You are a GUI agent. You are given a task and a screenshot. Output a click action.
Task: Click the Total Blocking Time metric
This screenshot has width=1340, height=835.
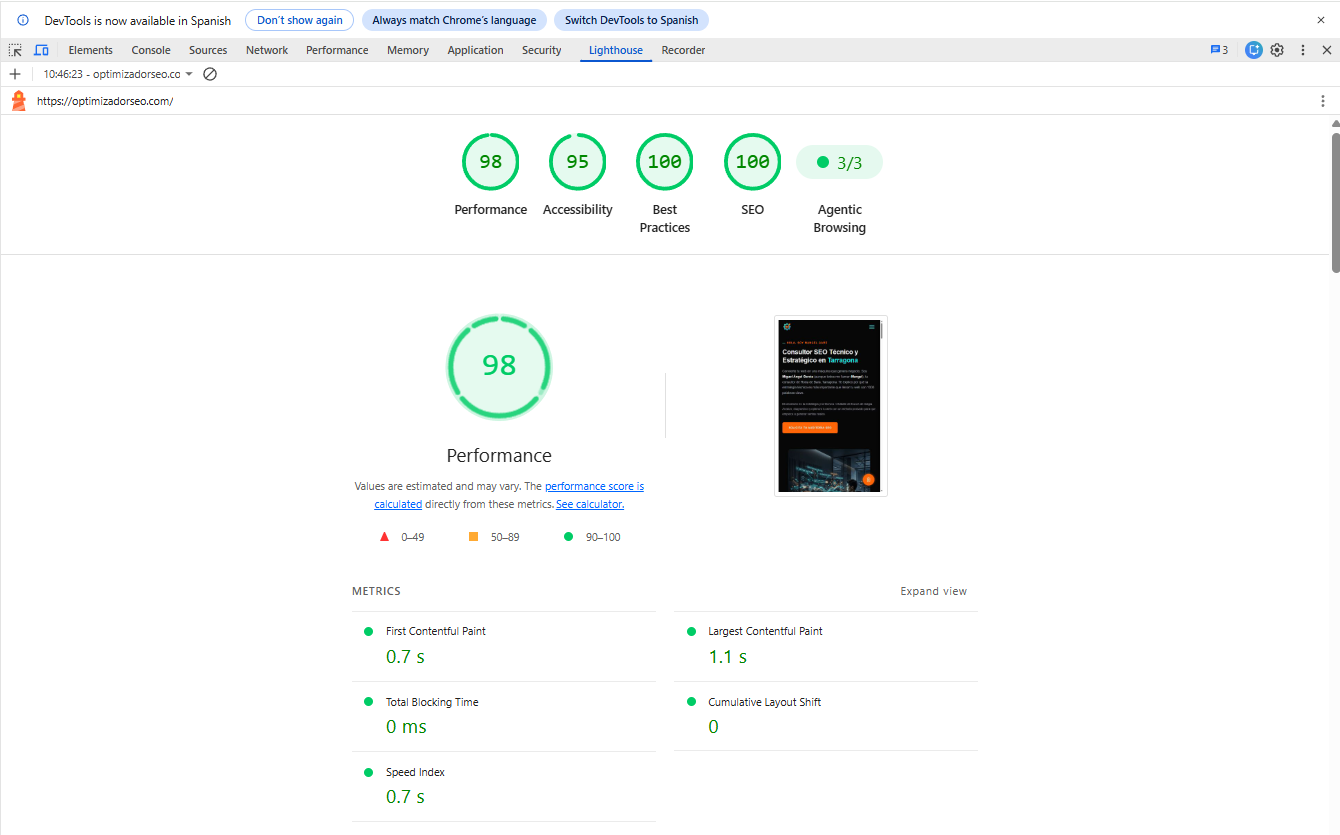(504, 716)
